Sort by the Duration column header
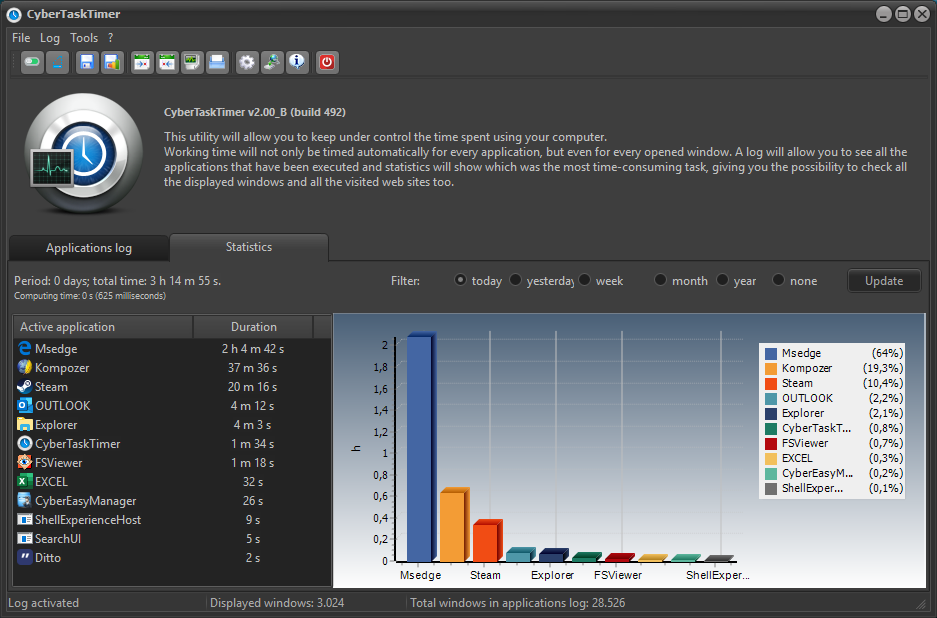This screenshot has width=937, height=618. pyautogui.click(x=253, y=327)
